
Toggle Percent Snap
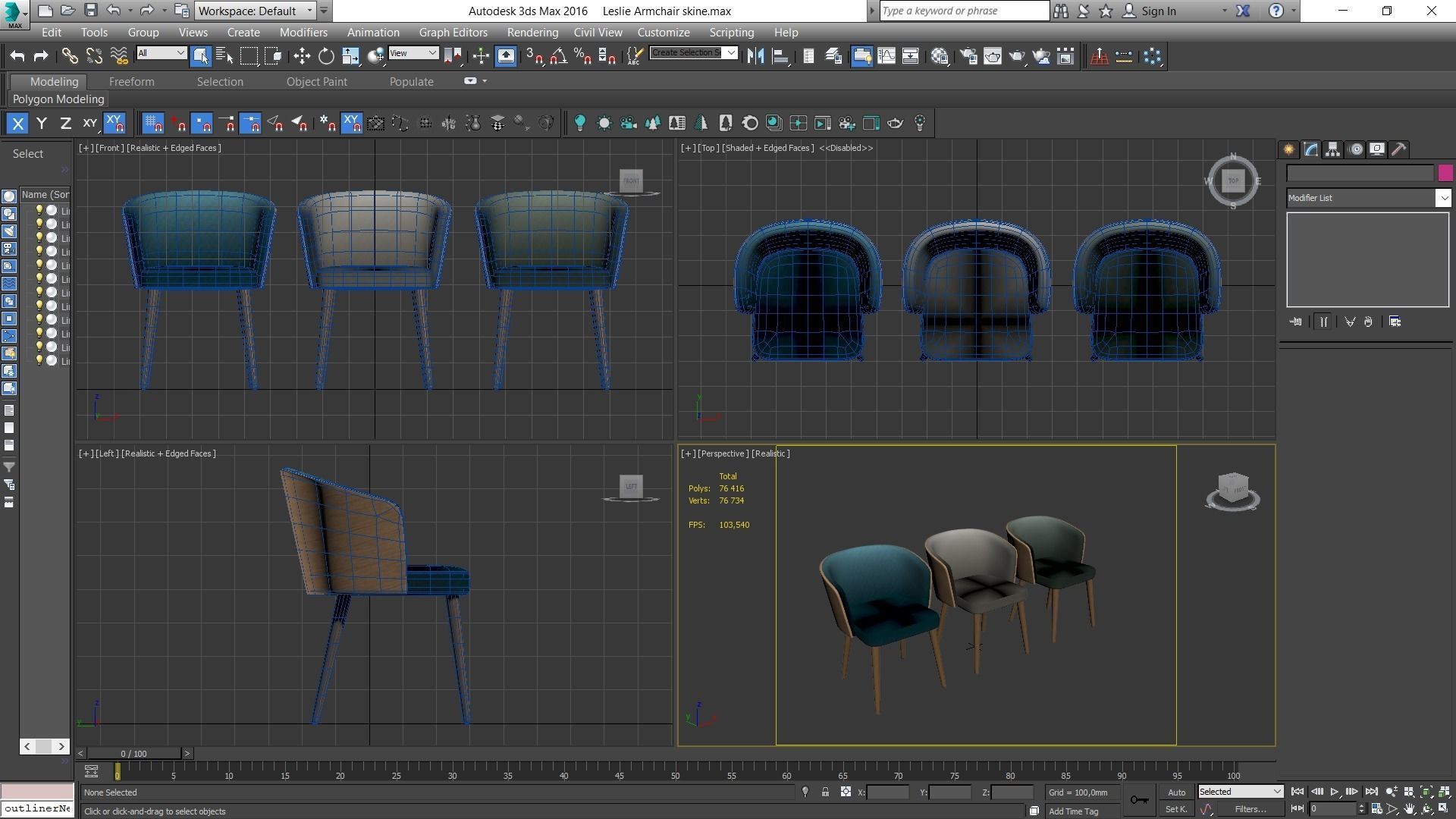coord(583,56)
